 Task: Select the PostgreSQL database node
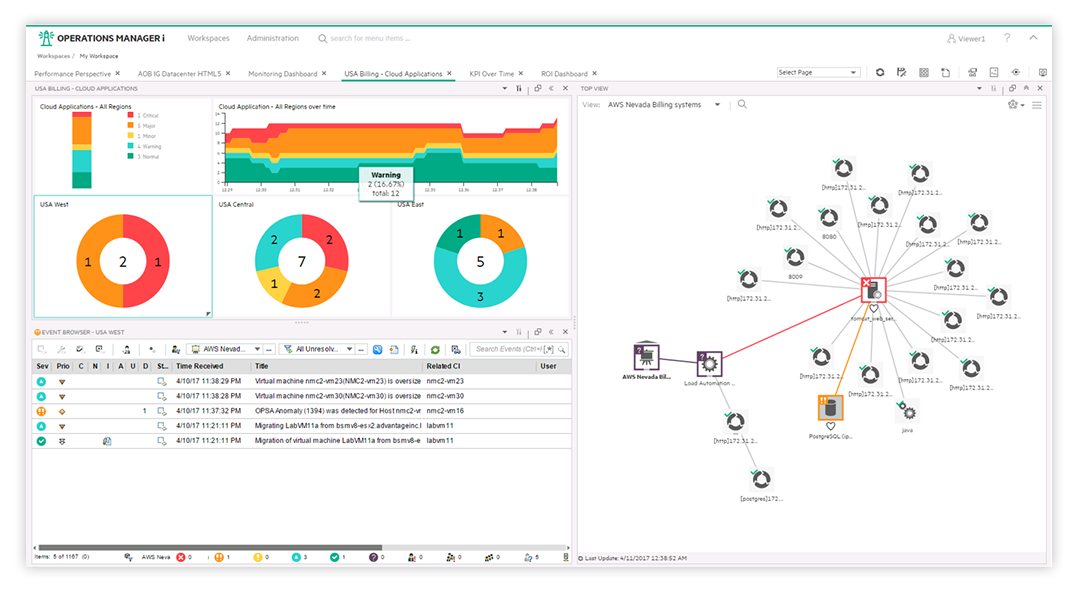tap(830, 408)
